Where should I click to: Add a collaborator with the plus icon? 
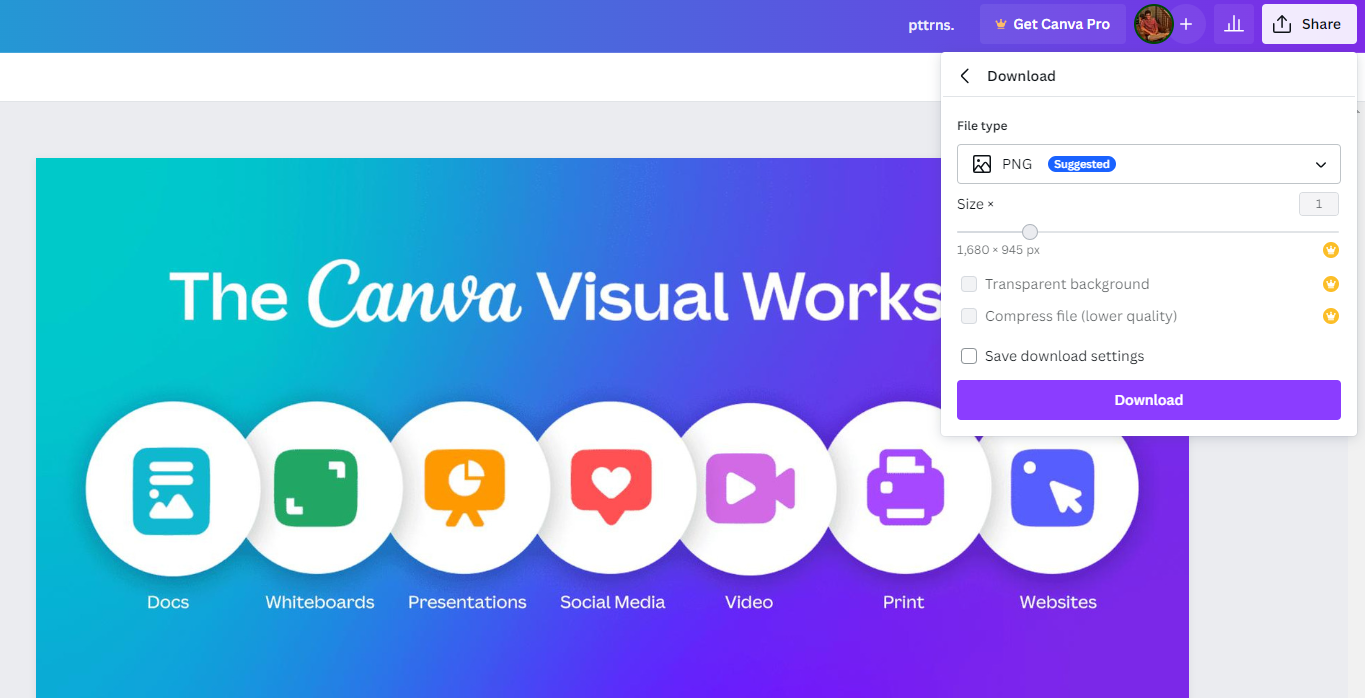(1186, 24)
